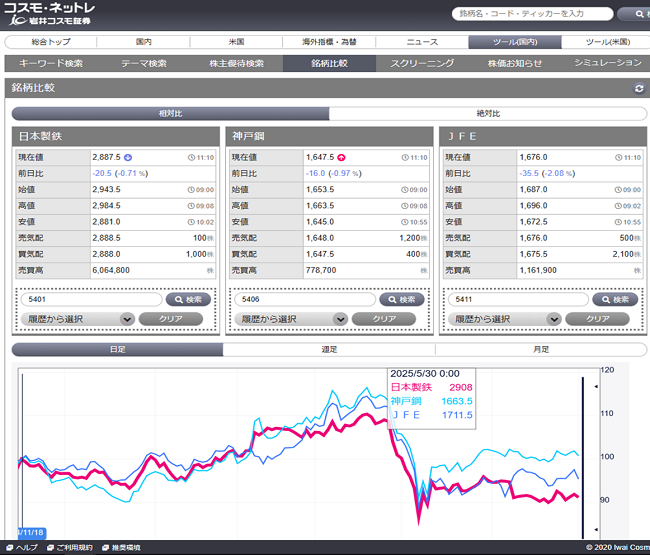Viewport: 650px width, 555px height.
Task: Click the 推奨環境 footer link
Action: [126, 548]
